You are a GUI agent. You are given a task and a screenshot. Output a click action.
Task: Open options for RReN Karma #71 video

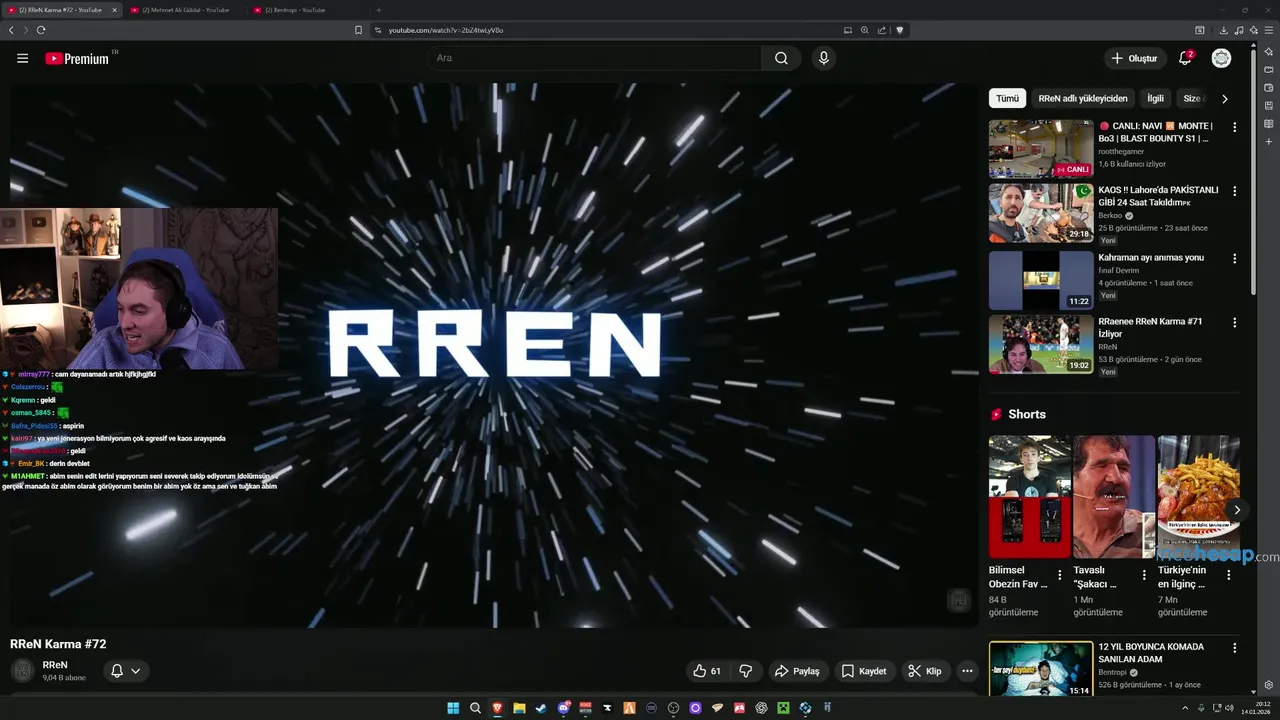(1234, 322)
